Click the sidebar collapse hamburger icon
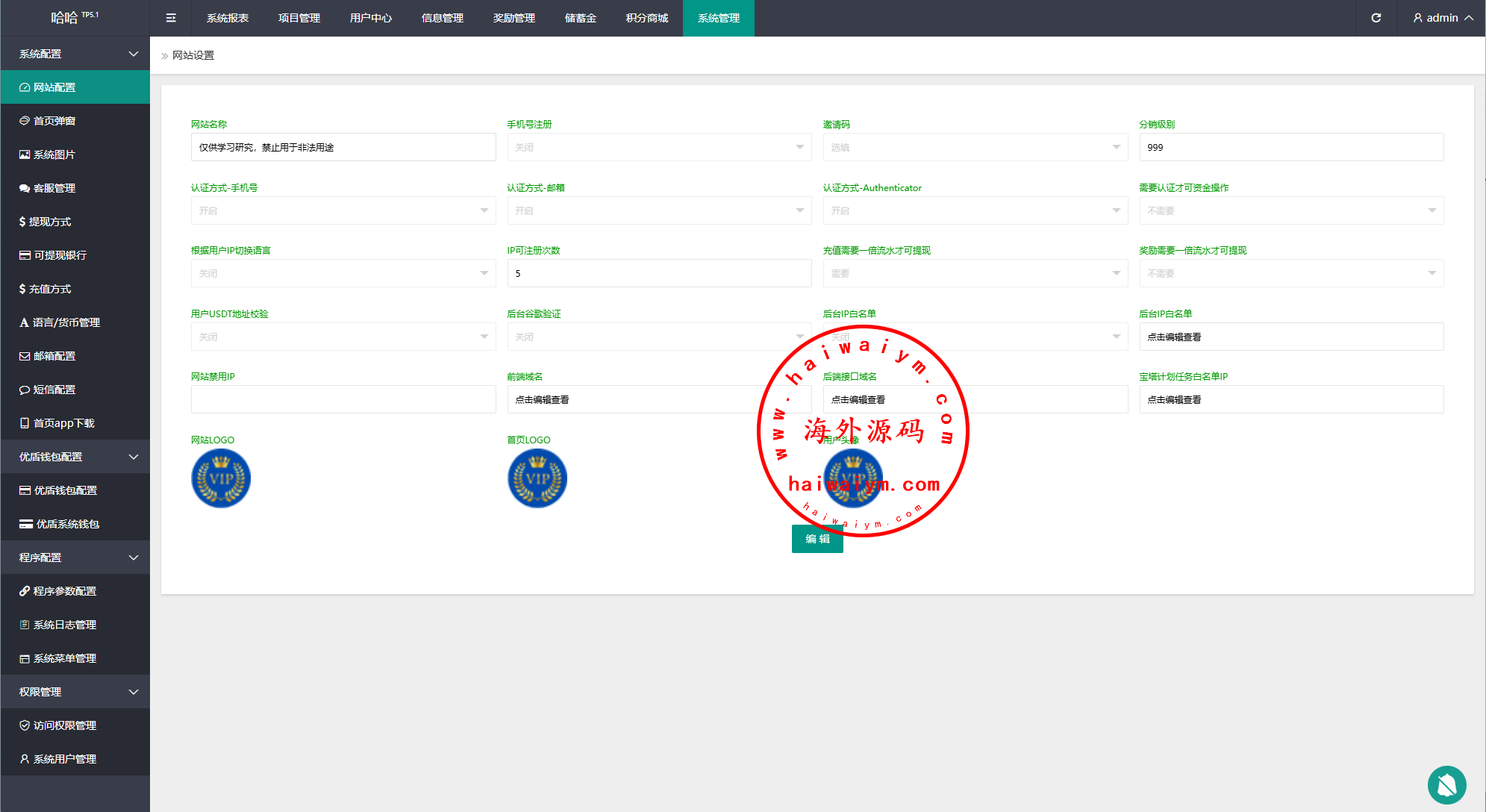The image size is (1486, 812). click(171, 18)
